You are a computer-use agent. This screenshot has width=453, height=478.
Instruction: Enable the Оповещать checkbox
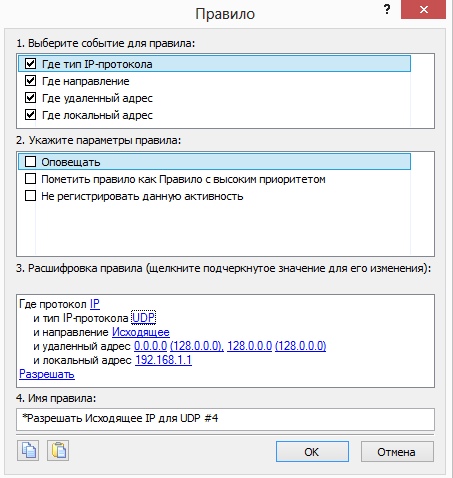[31, 162]
